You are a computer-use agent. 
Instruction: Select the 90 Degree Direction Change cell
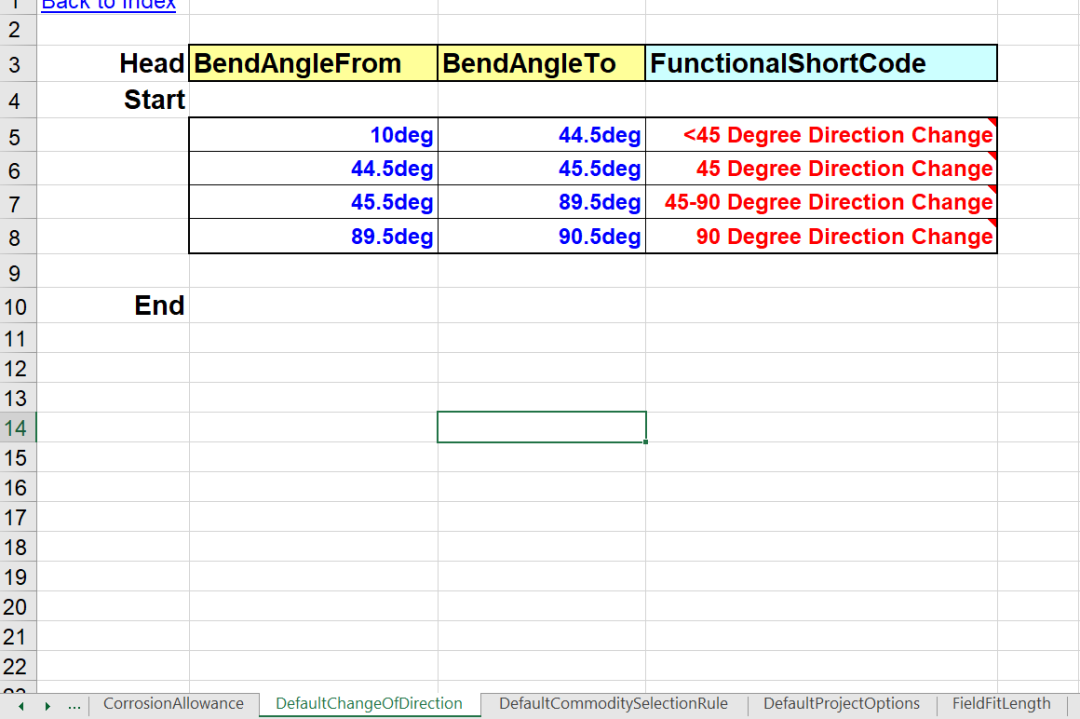pyautogui.click(x=821, y=236)
